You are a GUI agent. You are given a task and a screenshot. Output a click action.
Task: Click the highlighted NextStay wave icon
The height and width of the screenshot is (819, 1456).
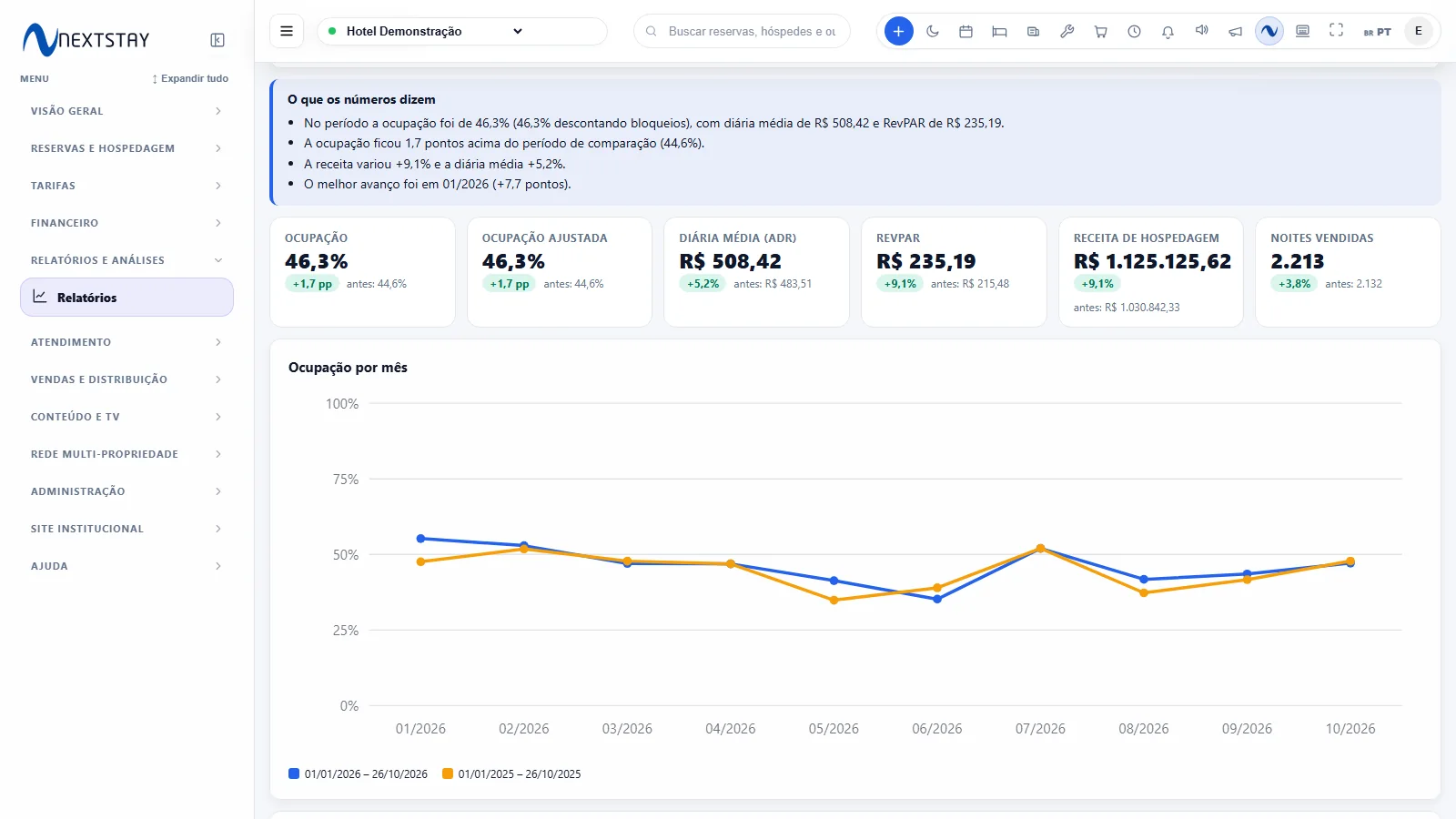click(x=1269, y=31)
